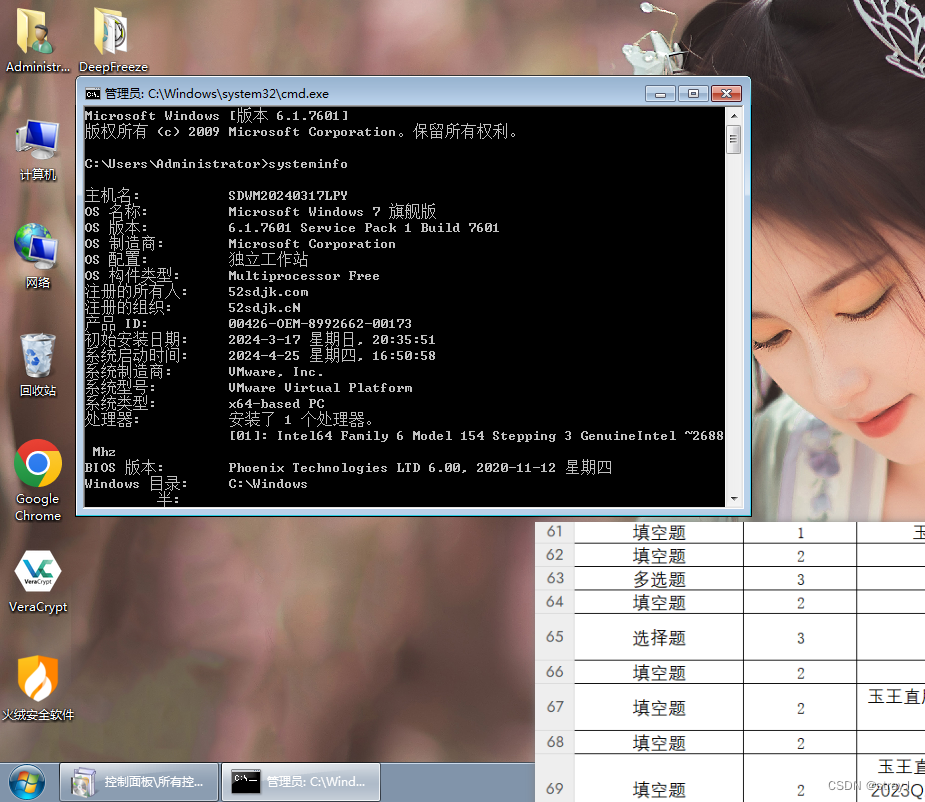Click the 选择题 cell in row 65
The image size is (925, 802).
(x=659, y=637)
